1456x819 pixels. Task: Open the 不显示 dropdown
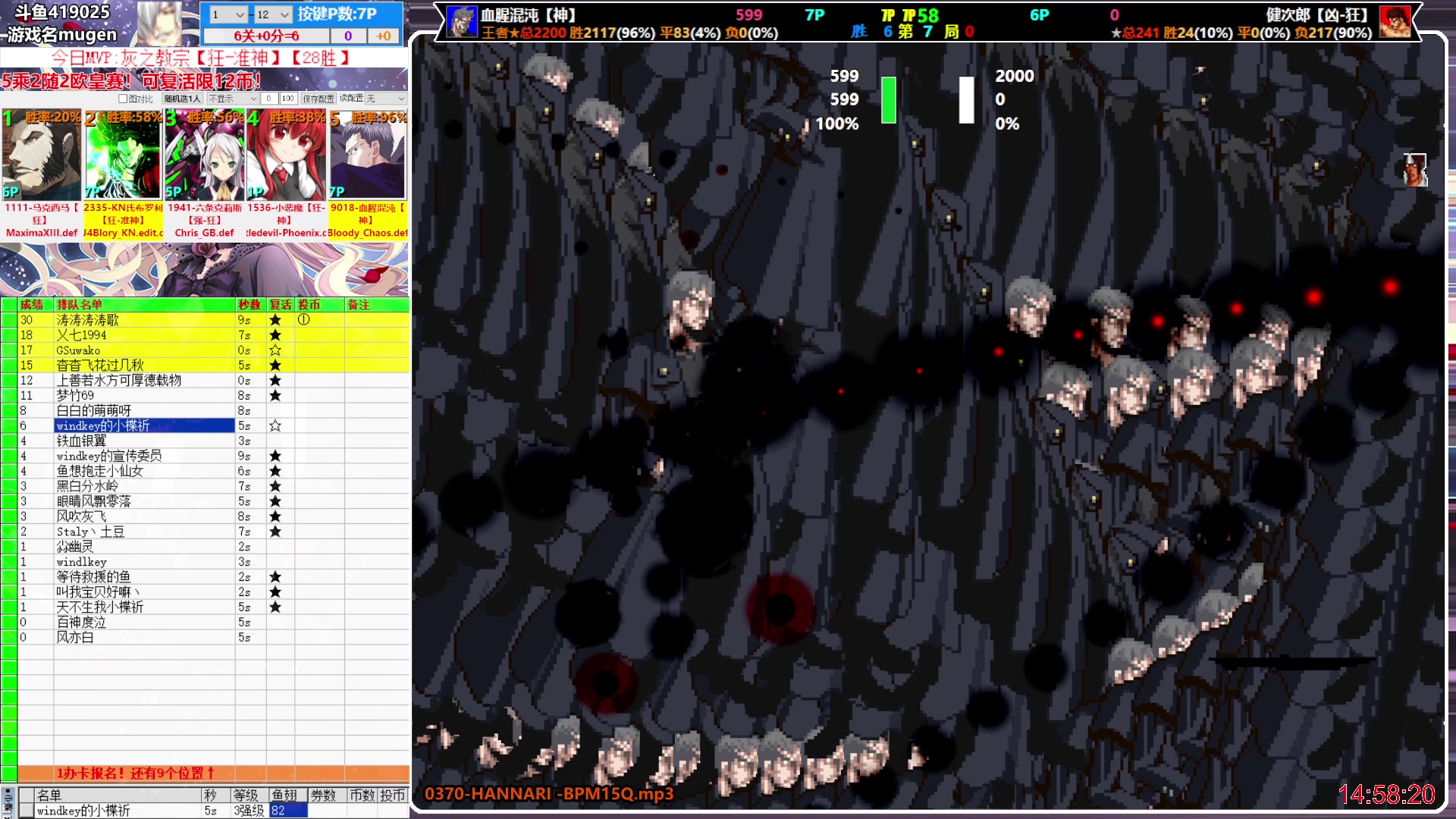[232, 99]
